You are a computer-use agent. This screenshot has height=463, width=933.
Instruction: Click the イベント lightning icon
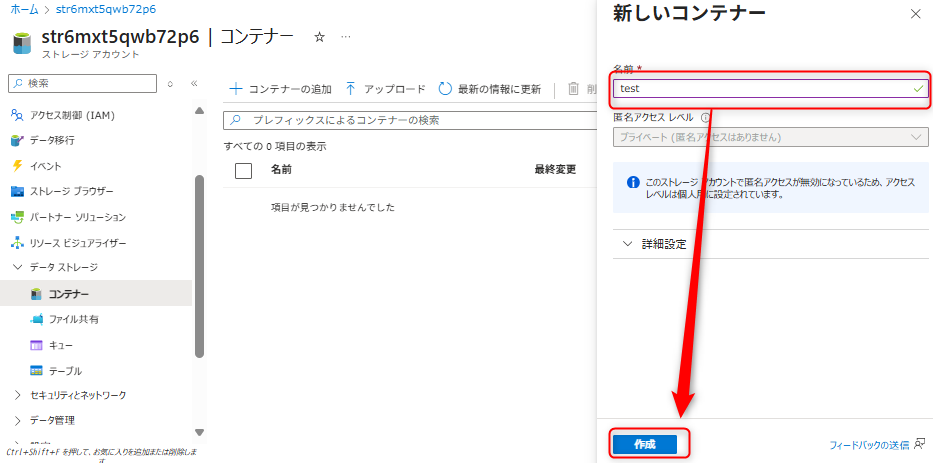pyautogui.click(x=18, y=166)
